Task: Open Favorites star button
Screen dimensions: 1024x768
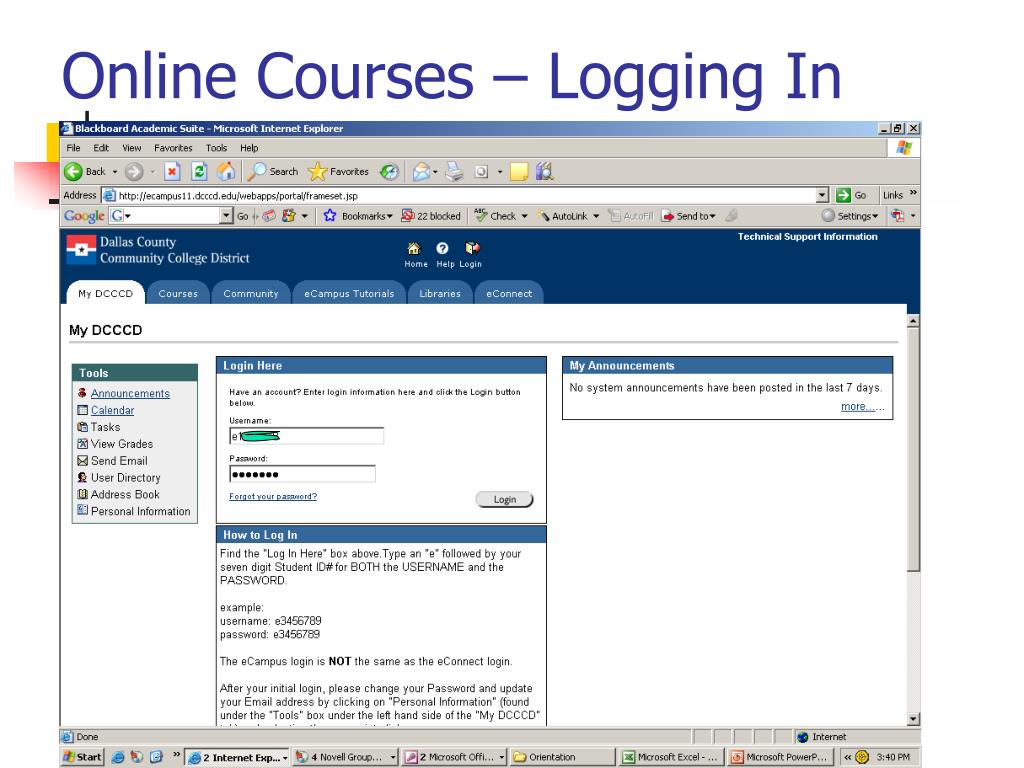Action: pos(338,172)
